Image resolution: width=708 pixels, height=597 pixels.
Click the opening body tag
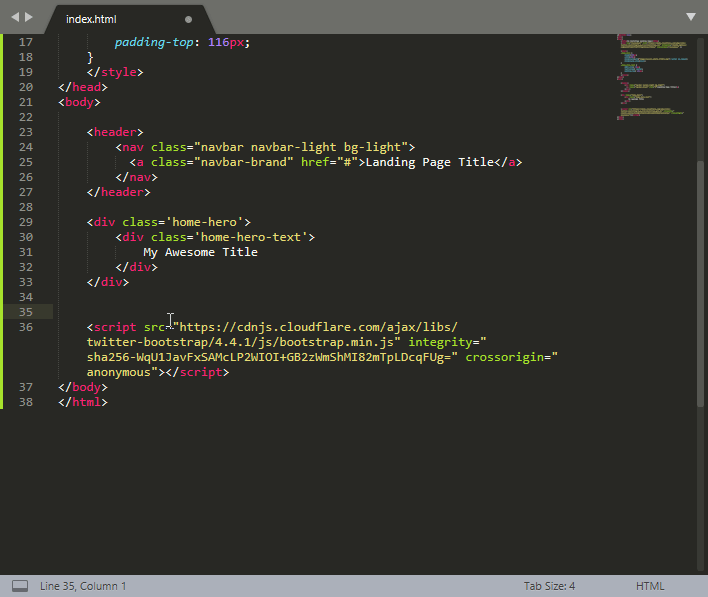click(x=79, y=102)
